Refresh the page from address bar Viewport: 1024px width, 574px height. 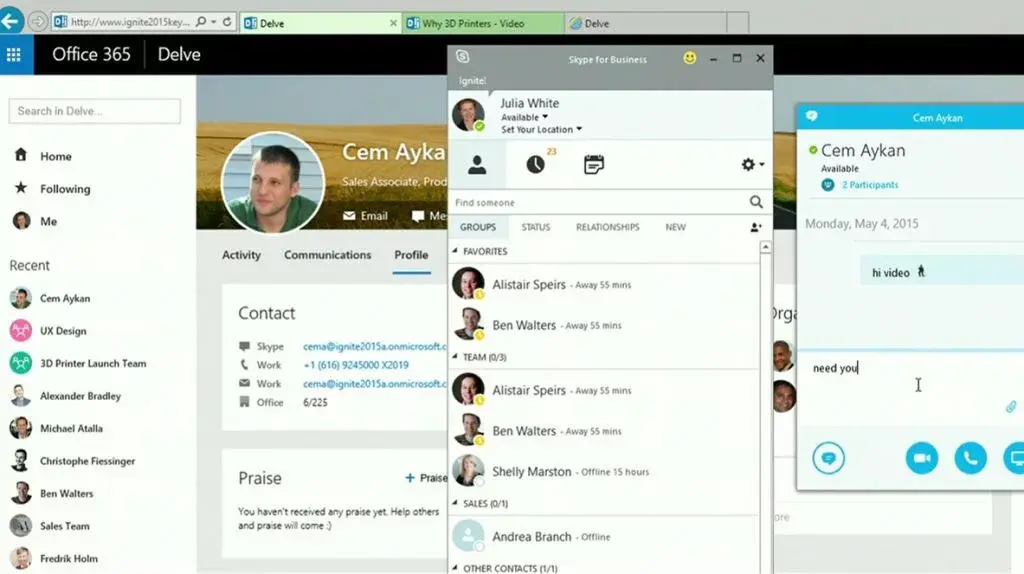pyautogui.click(x=227, y=22)
